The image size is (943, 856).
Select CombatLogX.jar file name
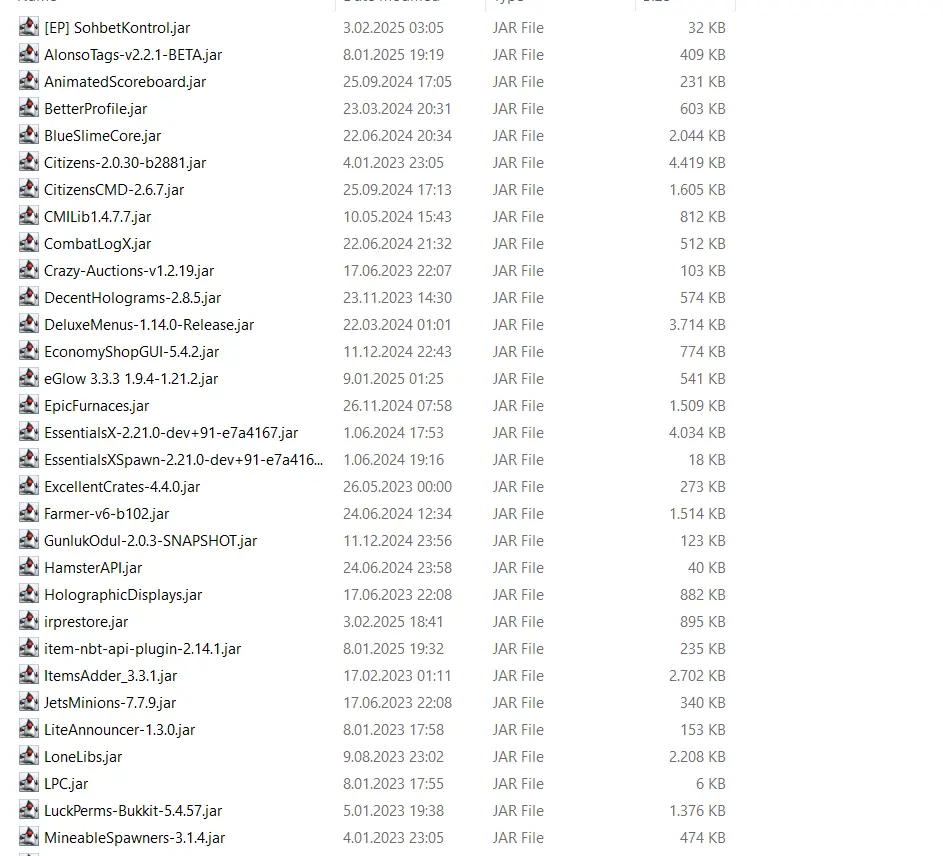(97, 244)
